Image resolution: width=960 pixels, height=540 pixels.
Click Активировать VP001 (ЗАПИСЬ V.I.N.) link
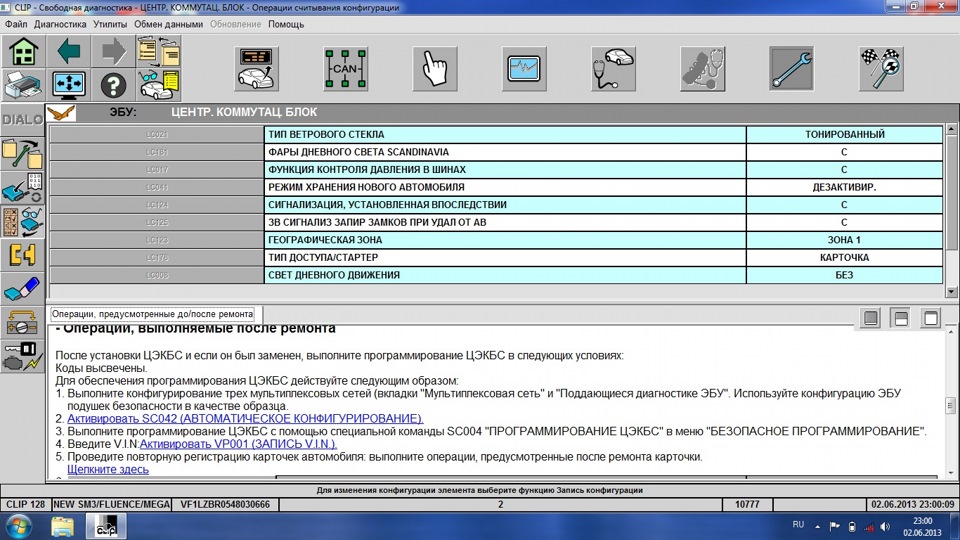point(238,444)
